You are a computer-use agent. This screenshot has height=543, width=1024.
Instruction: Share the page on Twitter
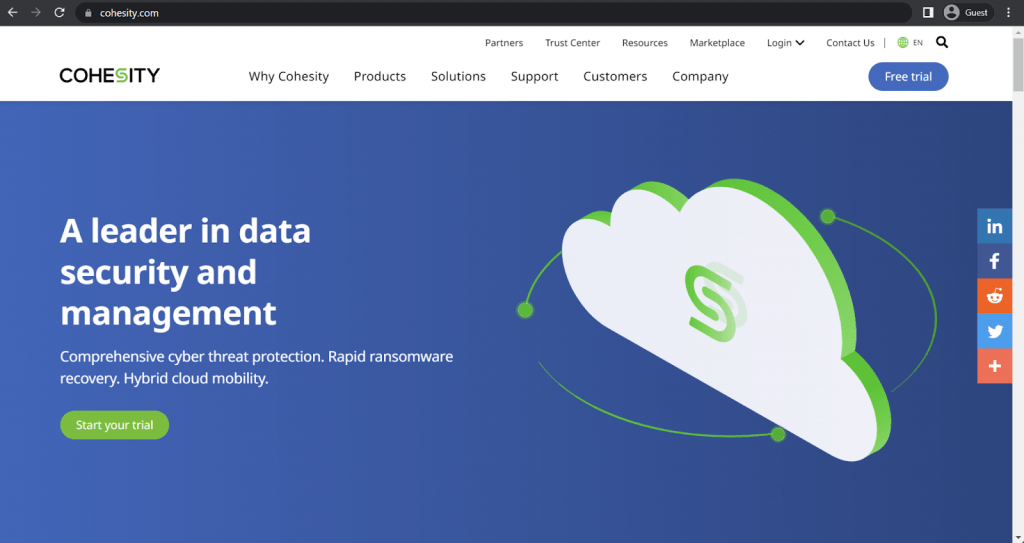995,331
